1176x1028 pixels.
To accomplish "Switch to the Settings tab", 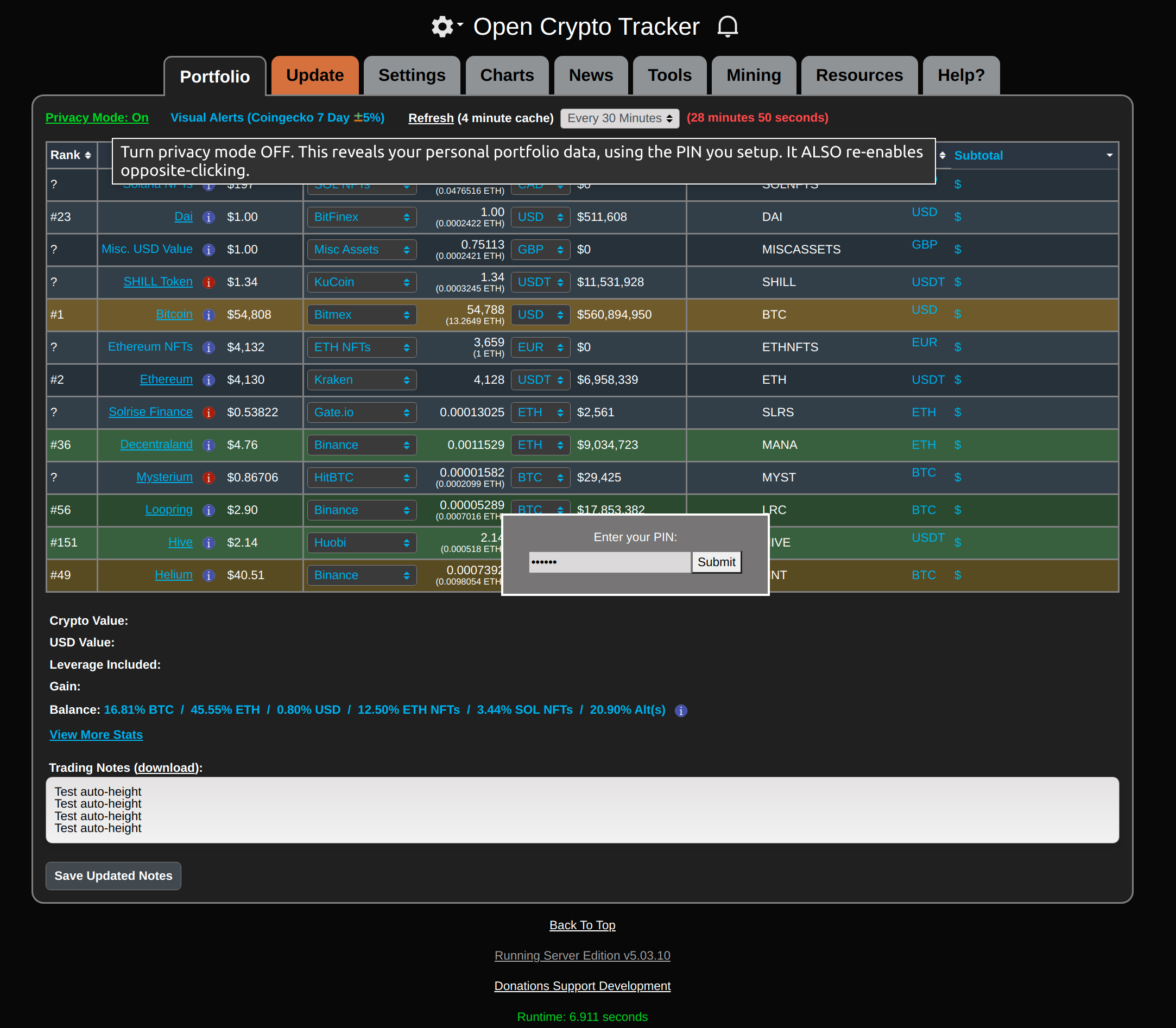I will (x=412, y=75).
